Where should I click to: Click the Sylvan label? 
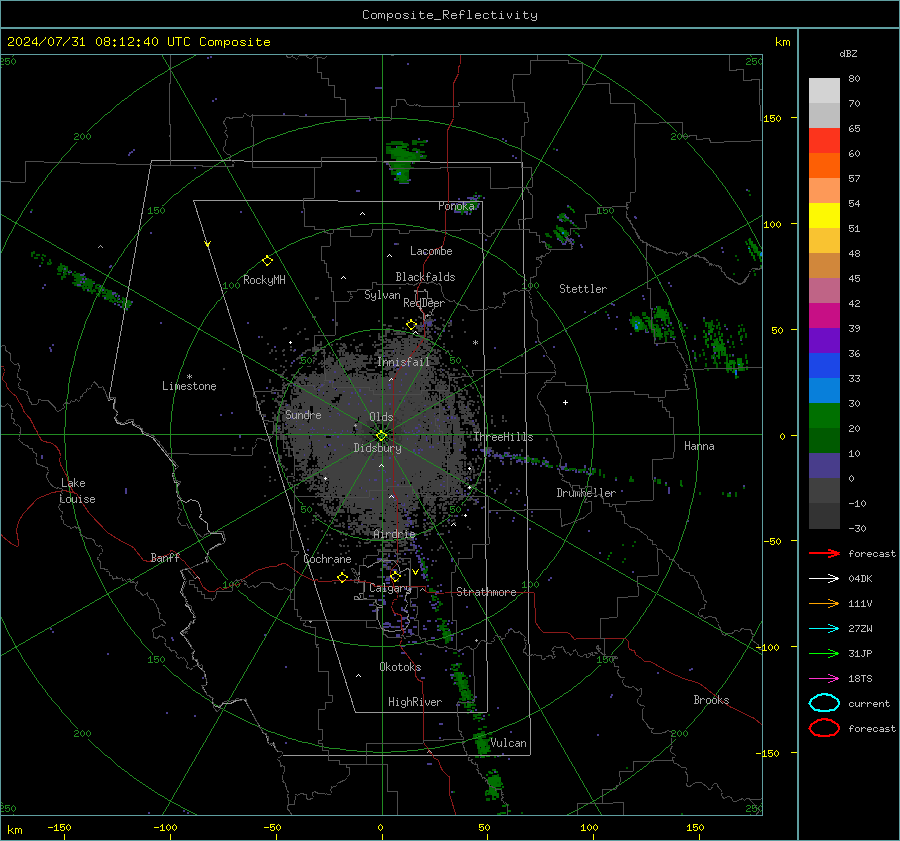(382, 295)
